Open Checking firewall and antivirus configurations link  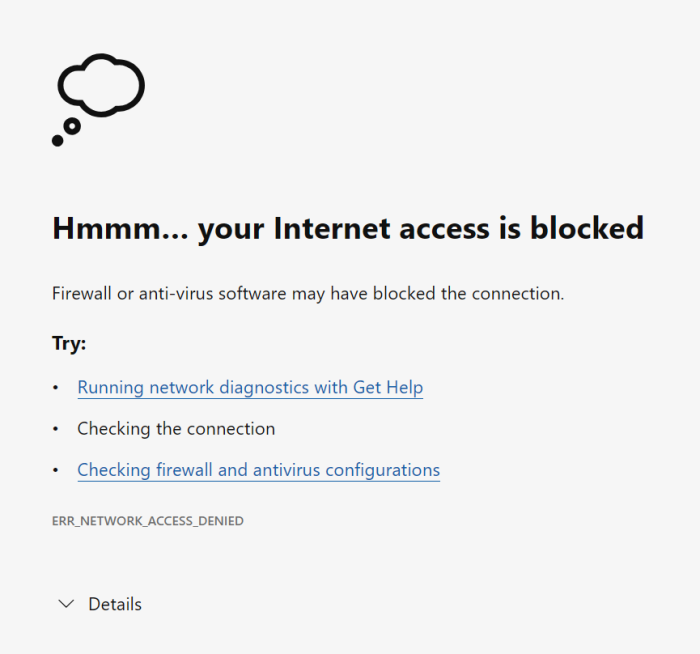pyautogui.click(x=258, y=469)
